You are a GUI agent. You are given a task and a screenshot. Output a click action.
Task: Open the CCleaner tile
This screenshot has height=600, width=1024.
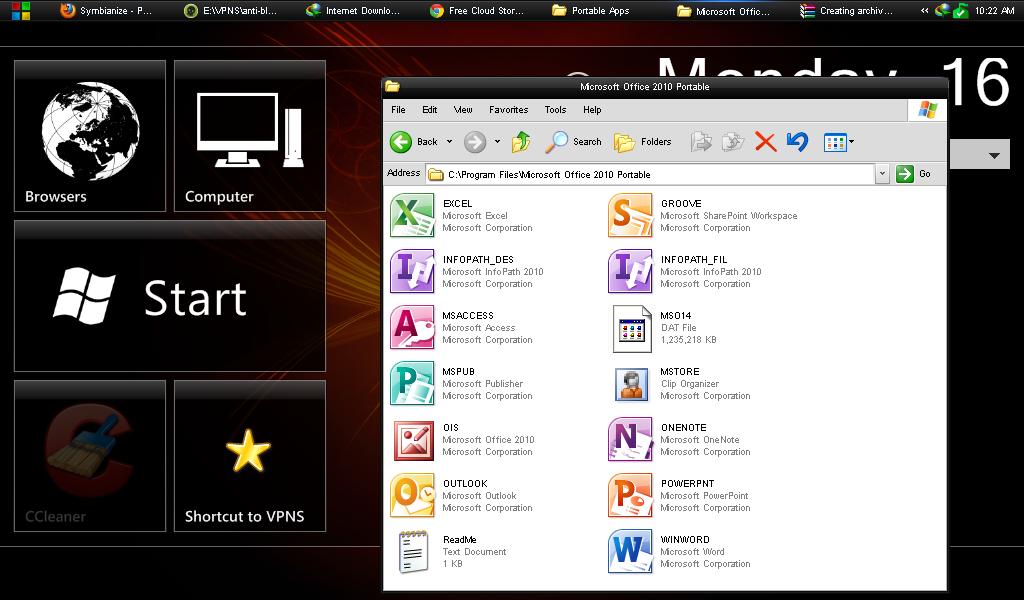tap(90, 456)
